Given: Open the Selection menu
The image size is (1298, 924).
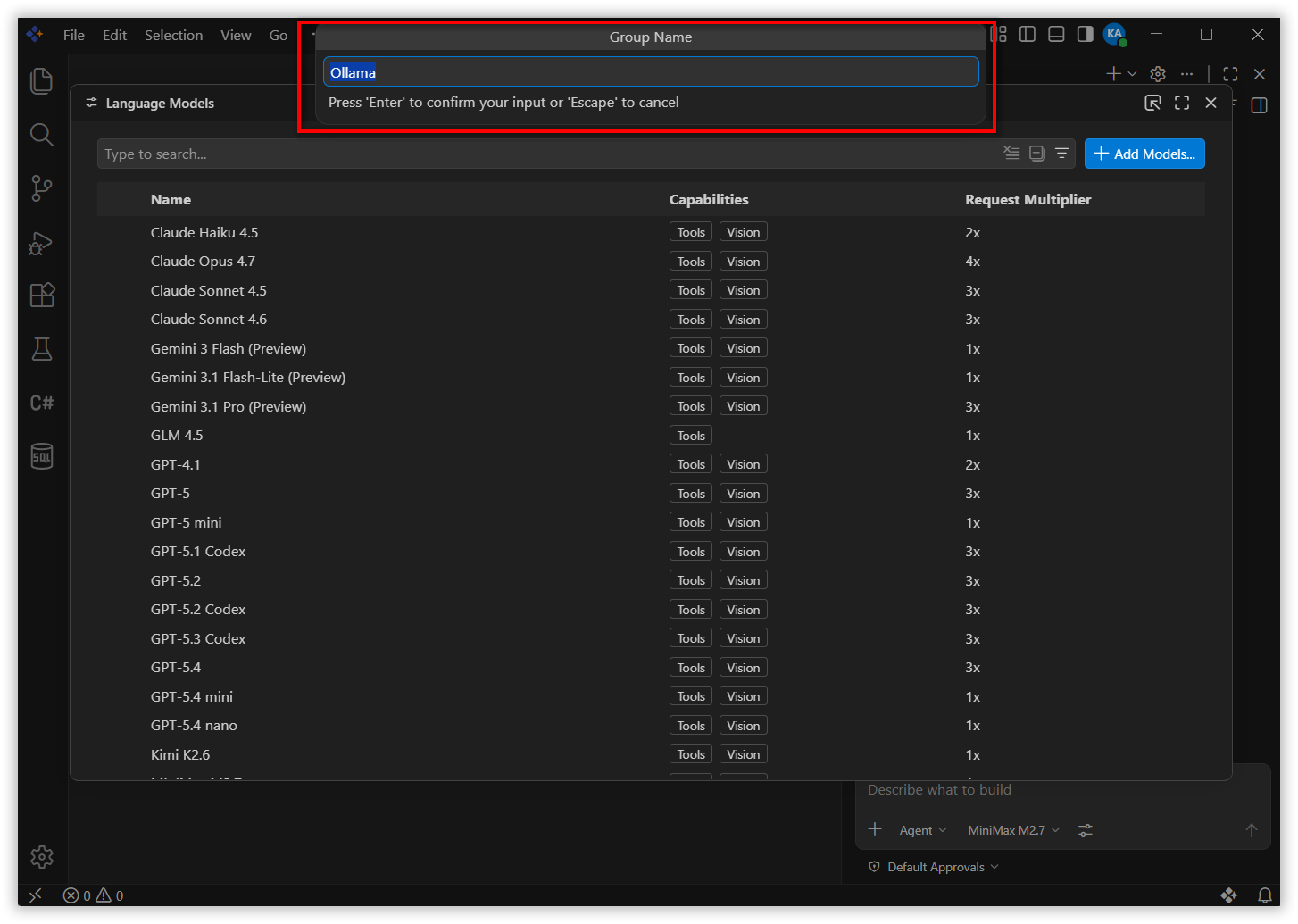Looking at the screenshot, I should [173, 35].
